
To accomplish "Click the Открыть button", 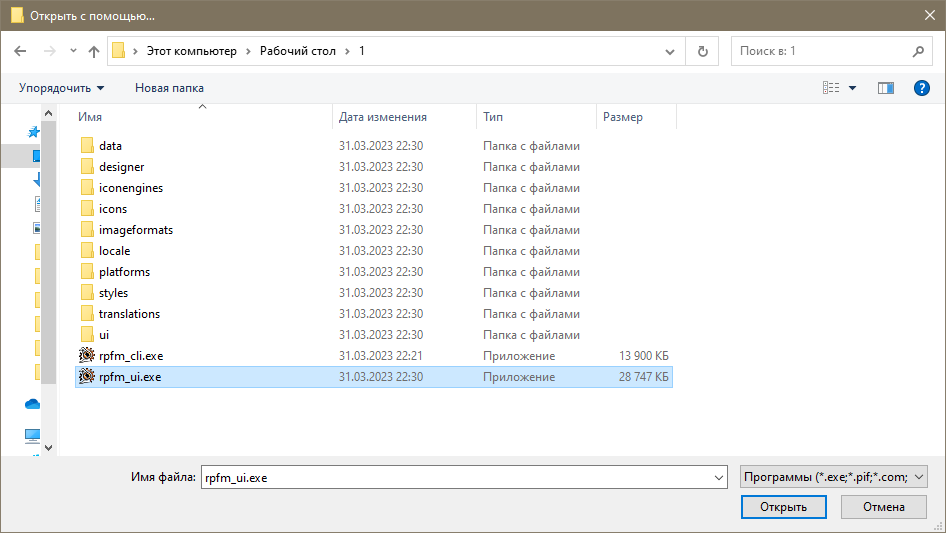I will click(783, 507).
